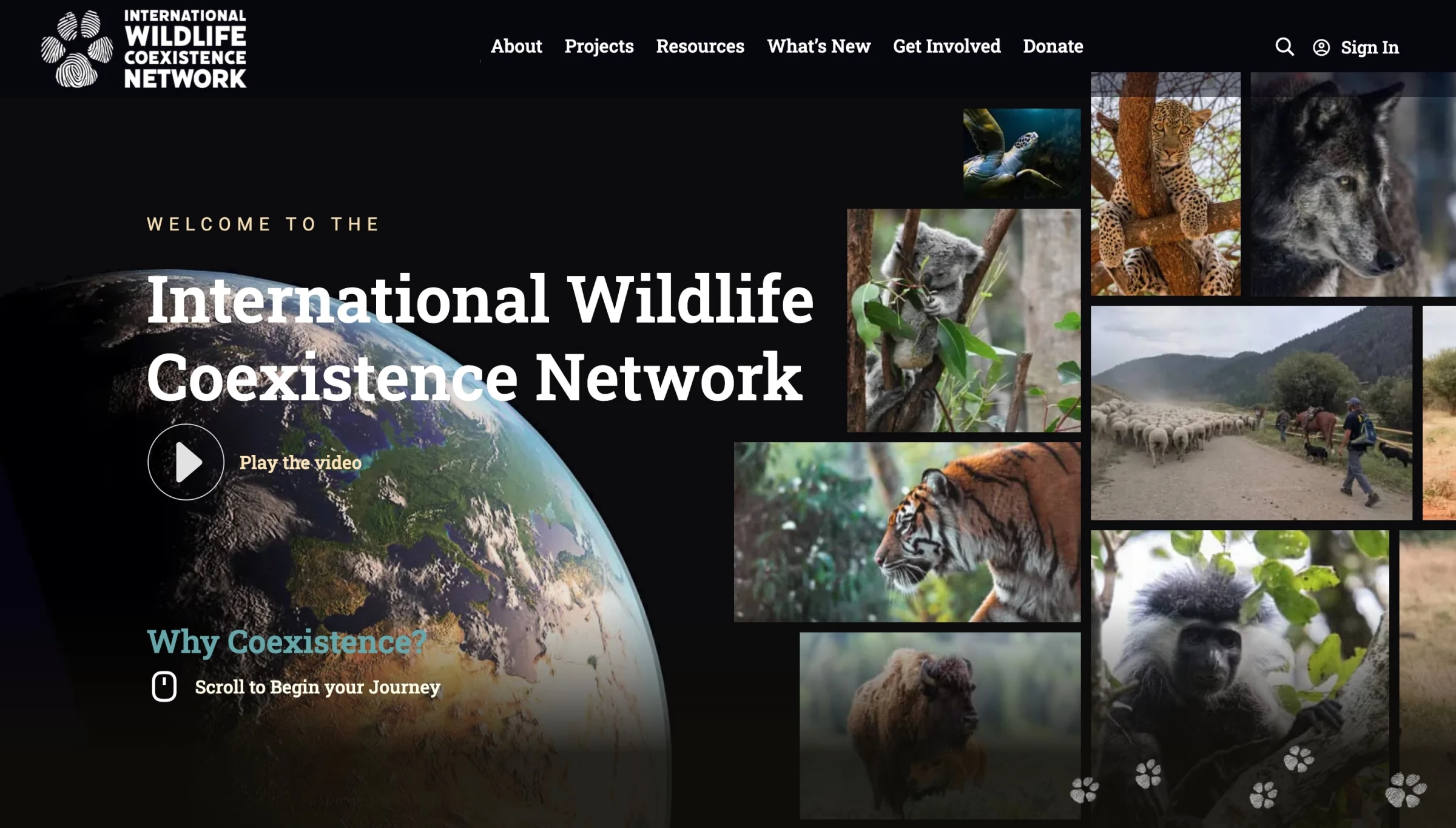Open the What's New menu

[x=818, y=46]
